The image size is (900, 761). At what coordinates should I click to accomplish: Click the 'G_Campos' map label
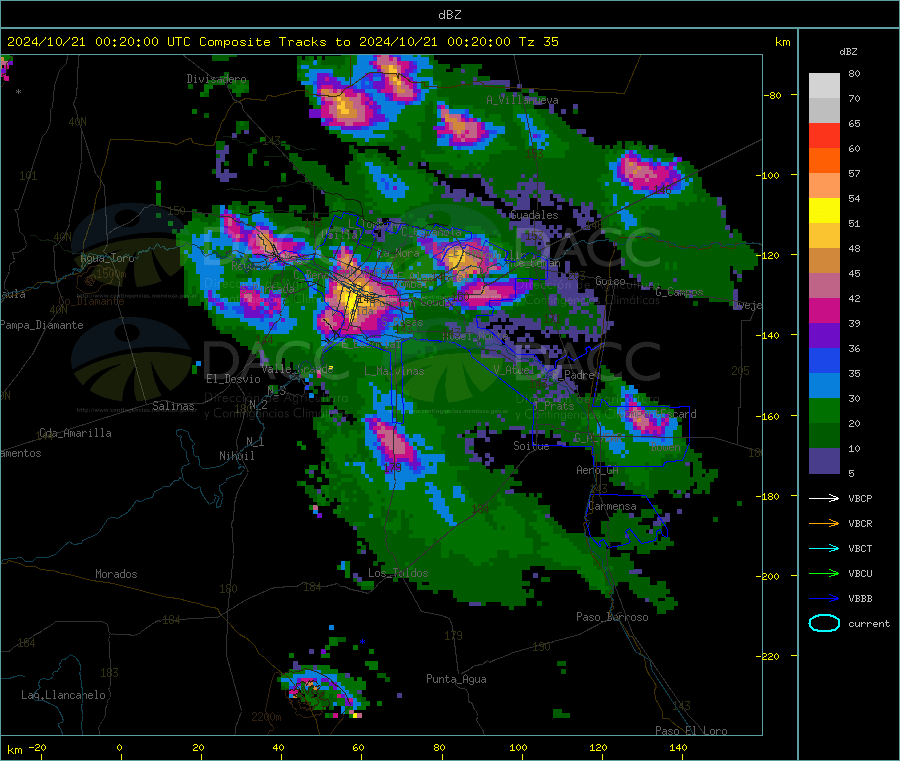tap(680, 292)
